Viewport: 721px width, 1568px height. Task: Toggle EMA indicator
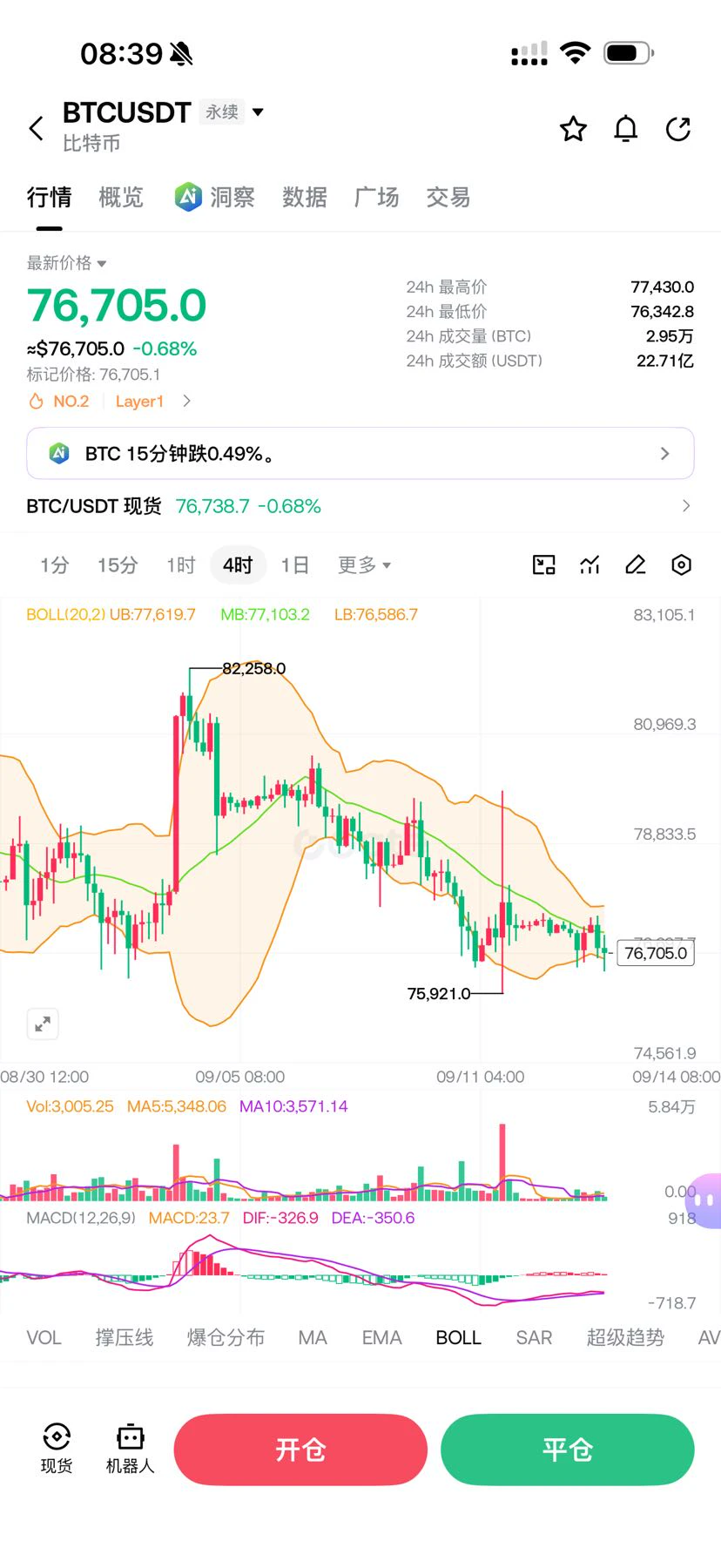[x=382, y=1338]
